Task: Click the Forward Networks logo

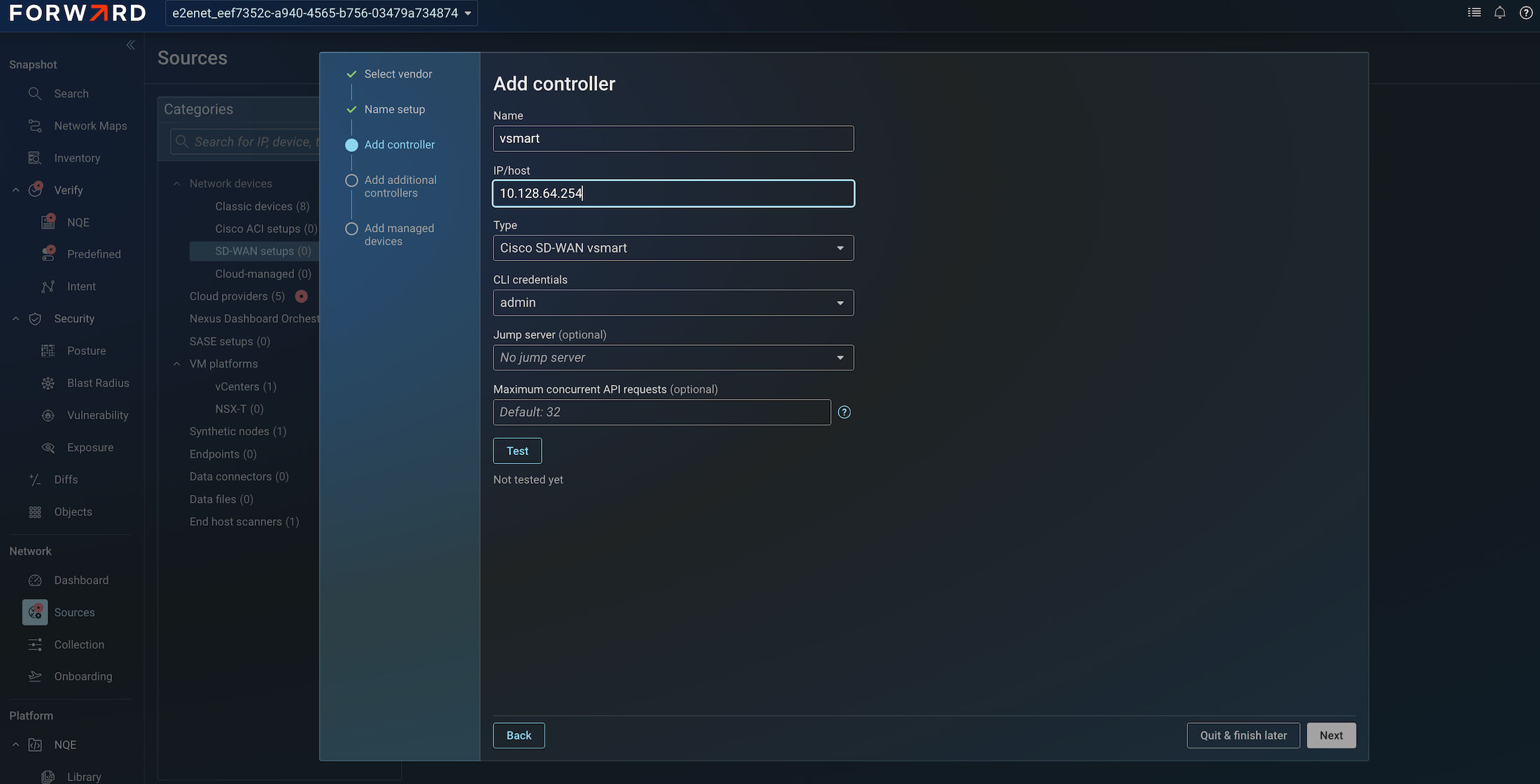Action: pyautogui.click(x=78, y=13)
